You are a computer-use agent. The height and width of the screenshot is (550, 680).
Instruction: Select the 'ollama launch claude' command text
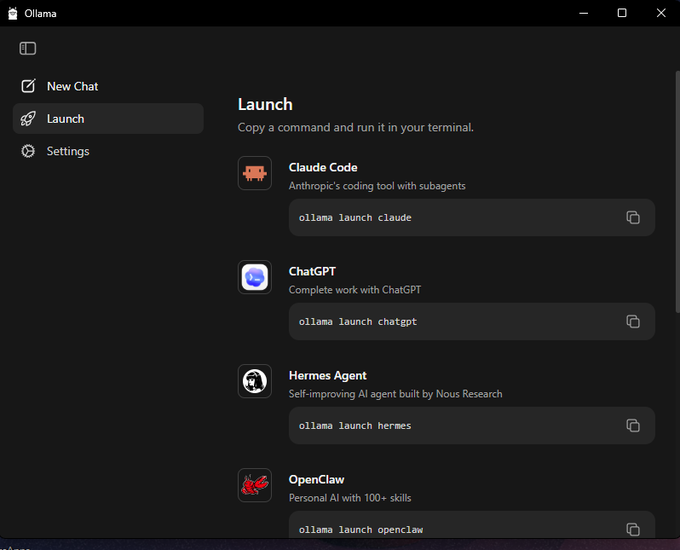355,218
